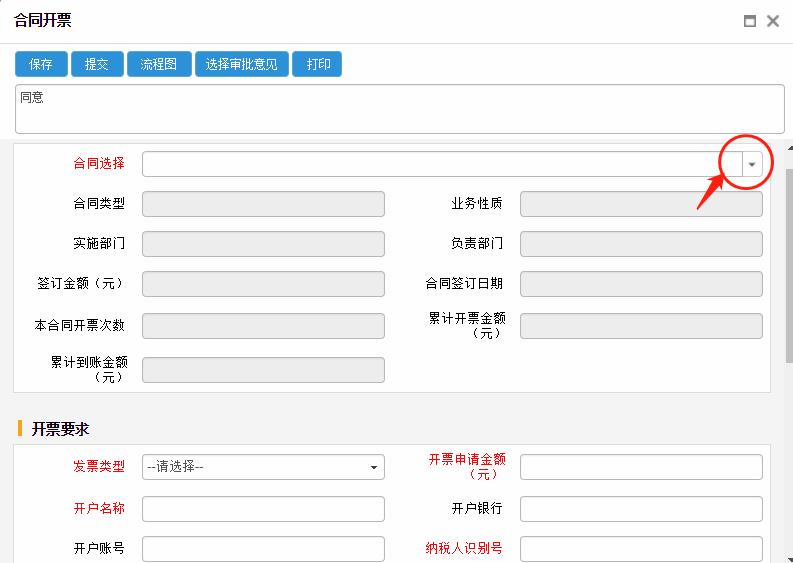Open the 流程图 flowchart view

pyautogui.click(x=159, y=64)
